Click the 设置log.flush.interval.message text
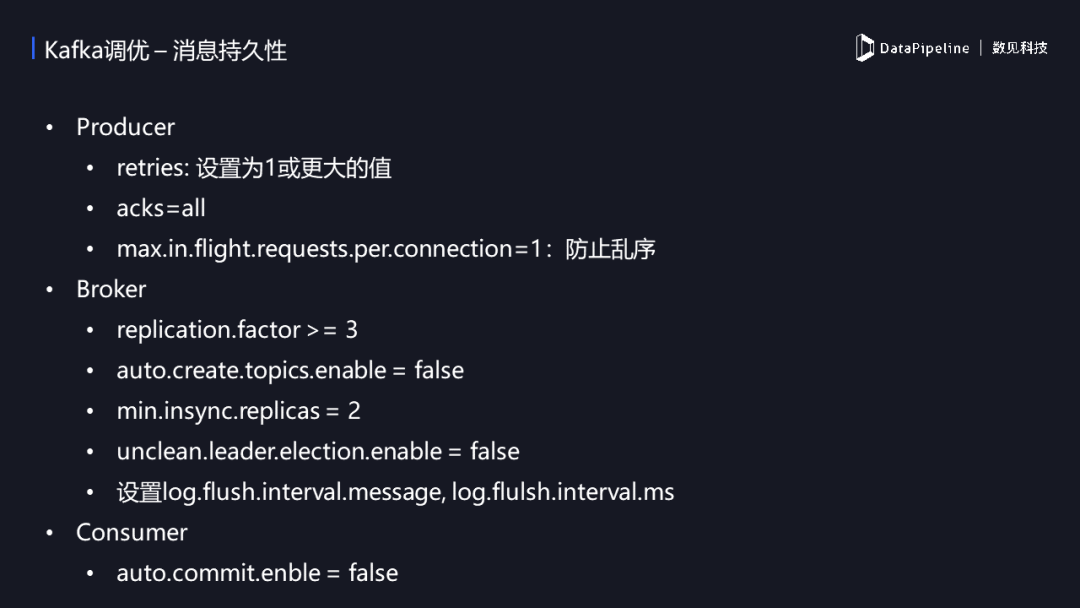Viewport: 1080px width, 608px height. [279, 492]
